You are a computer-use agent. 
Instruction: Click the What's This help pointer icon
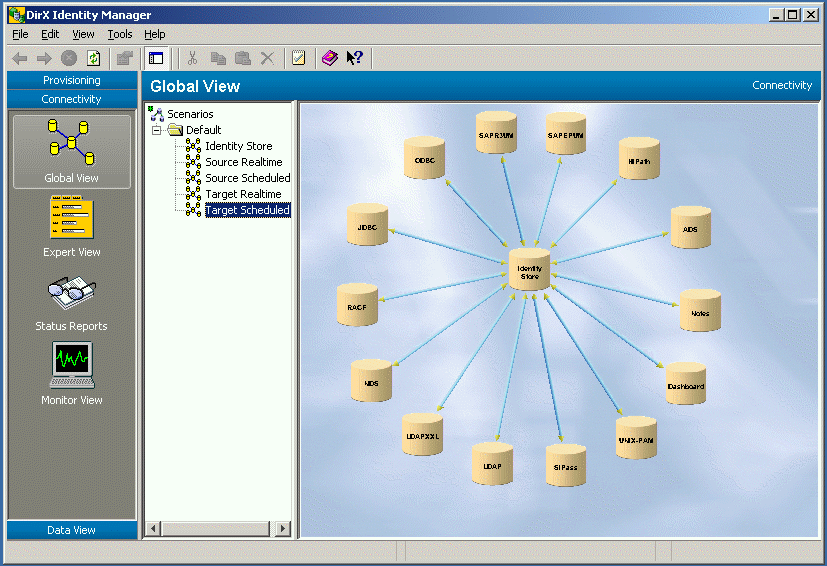coord(354,58)
